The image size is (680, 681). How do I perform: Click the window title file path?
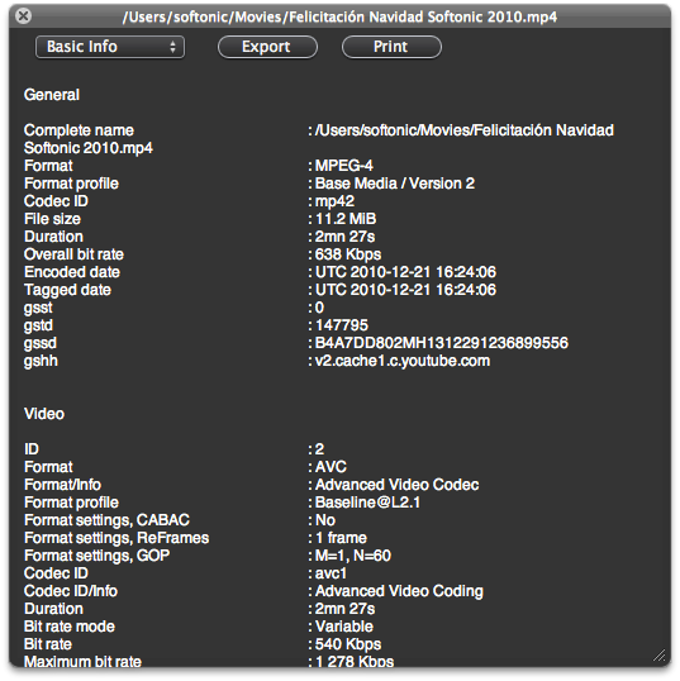click(x=340, y=17)
